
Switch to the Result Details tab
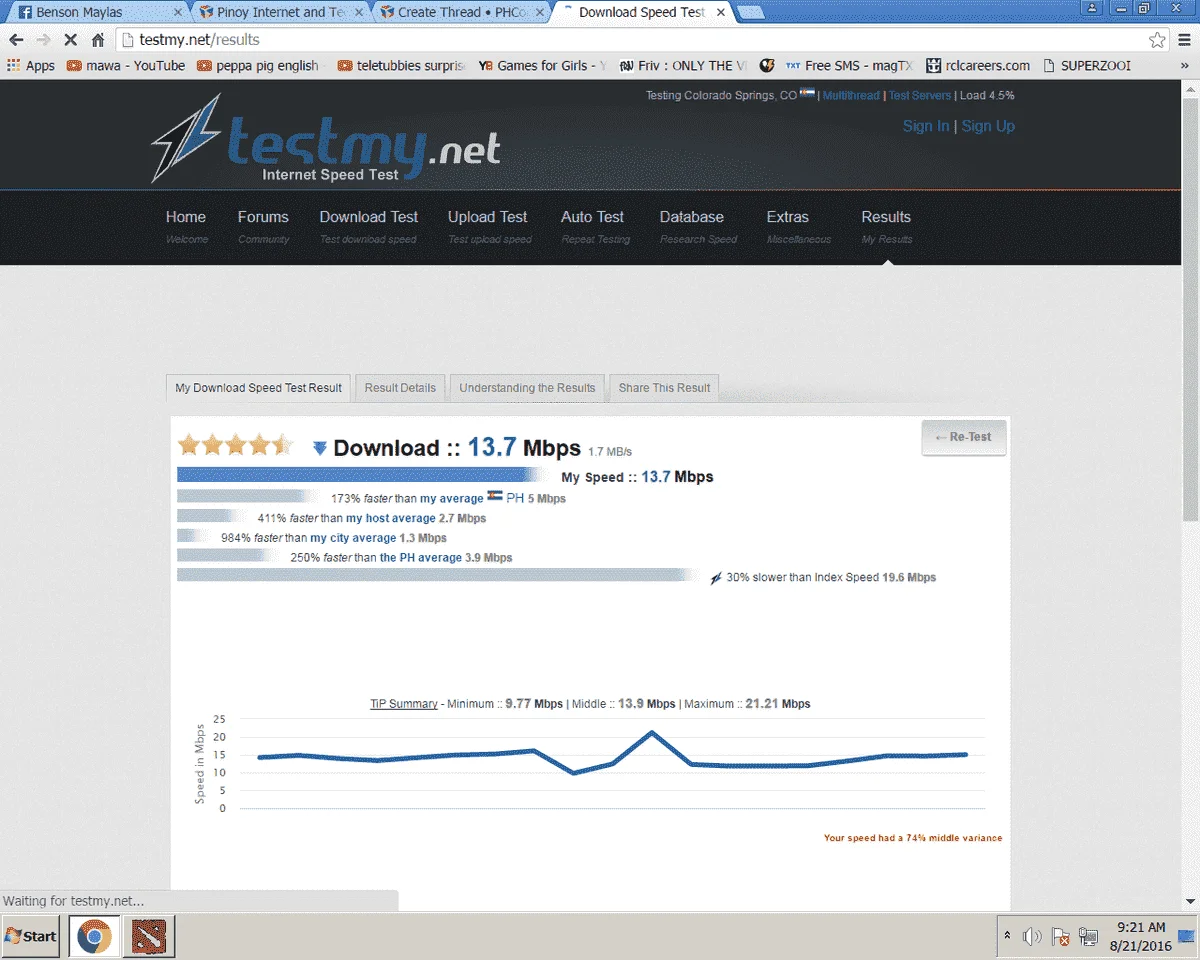click(400, 388)
